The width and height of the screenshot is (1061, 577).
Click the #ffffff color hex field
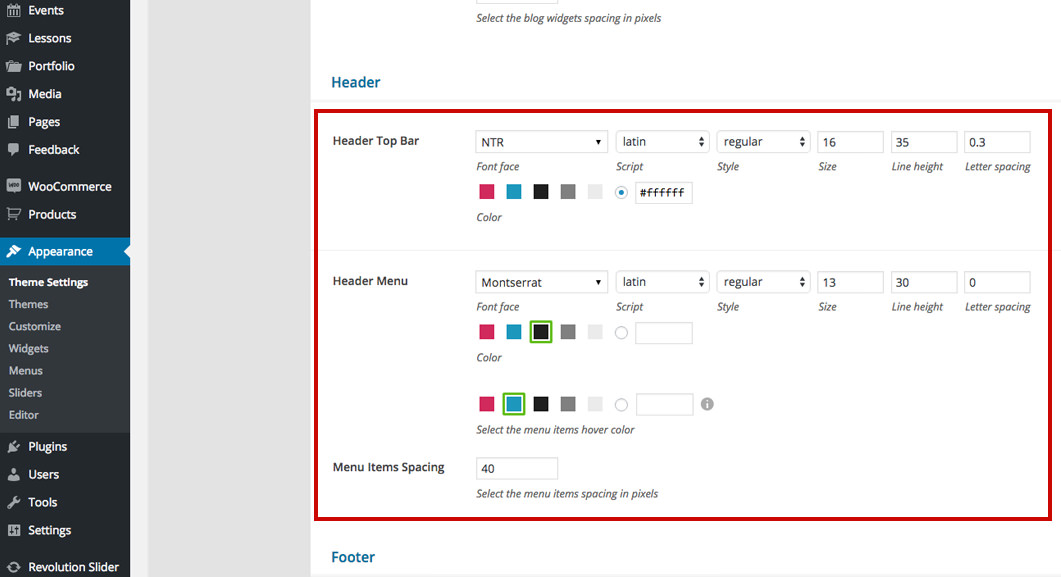664,193
